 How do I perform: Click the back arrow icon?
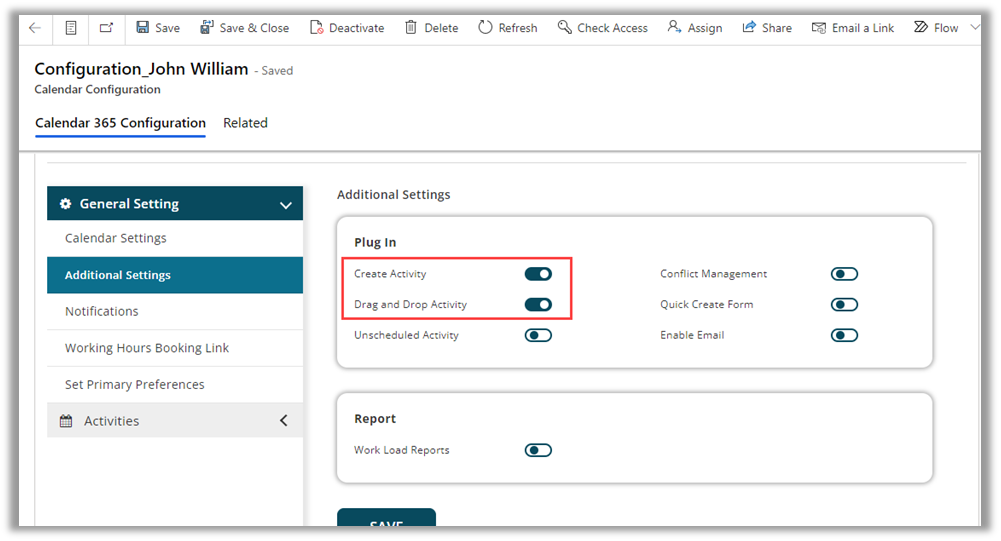35,28
